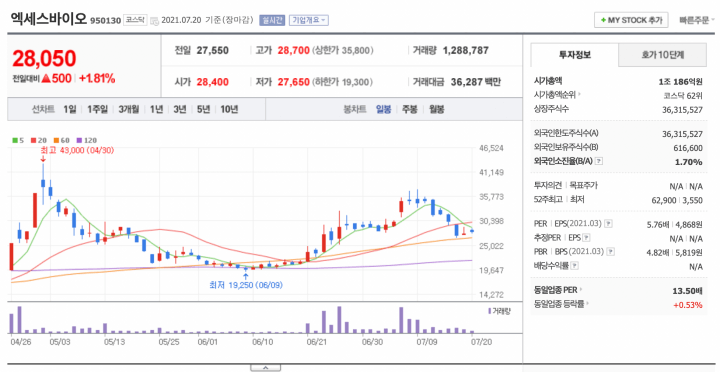
Task: Open the 투자의견 link
Action: coord(547,186)
